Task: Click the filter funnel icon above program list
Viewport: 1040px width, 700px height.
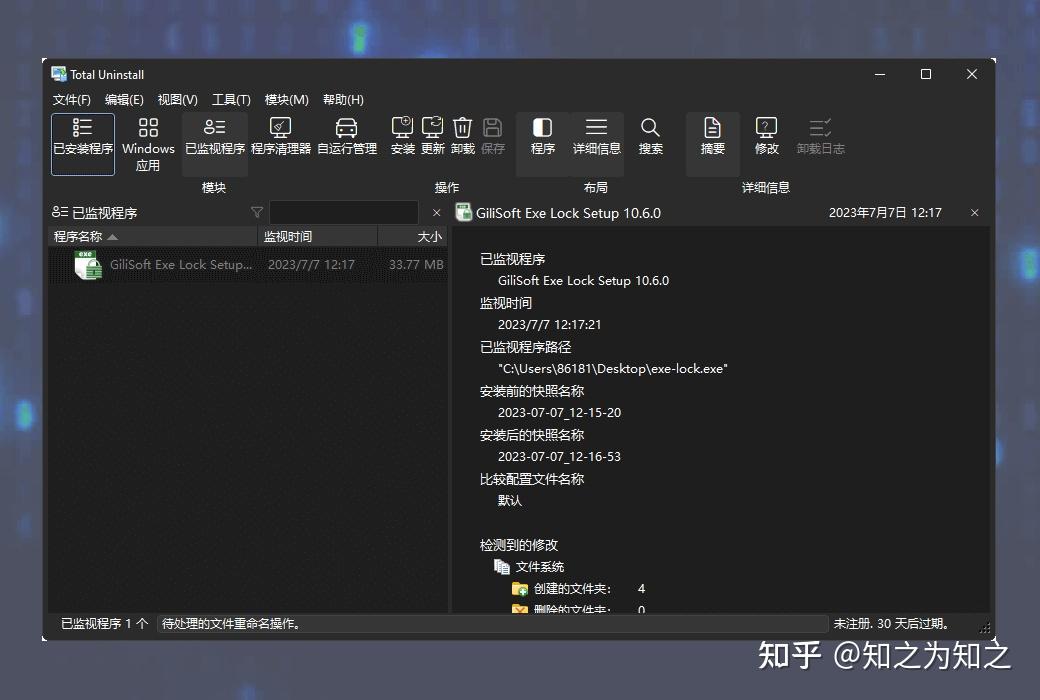Action: pos(257,212)
